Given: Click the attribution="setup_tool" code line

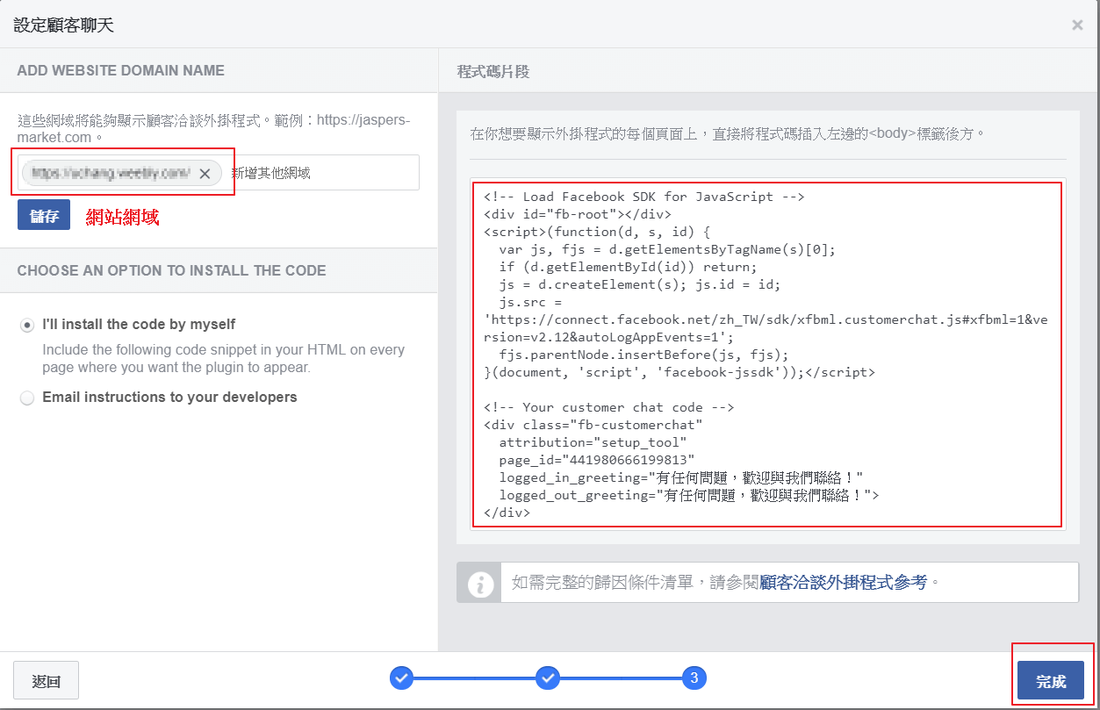Looking at the screenshot, I should click(x=593, y=443).
